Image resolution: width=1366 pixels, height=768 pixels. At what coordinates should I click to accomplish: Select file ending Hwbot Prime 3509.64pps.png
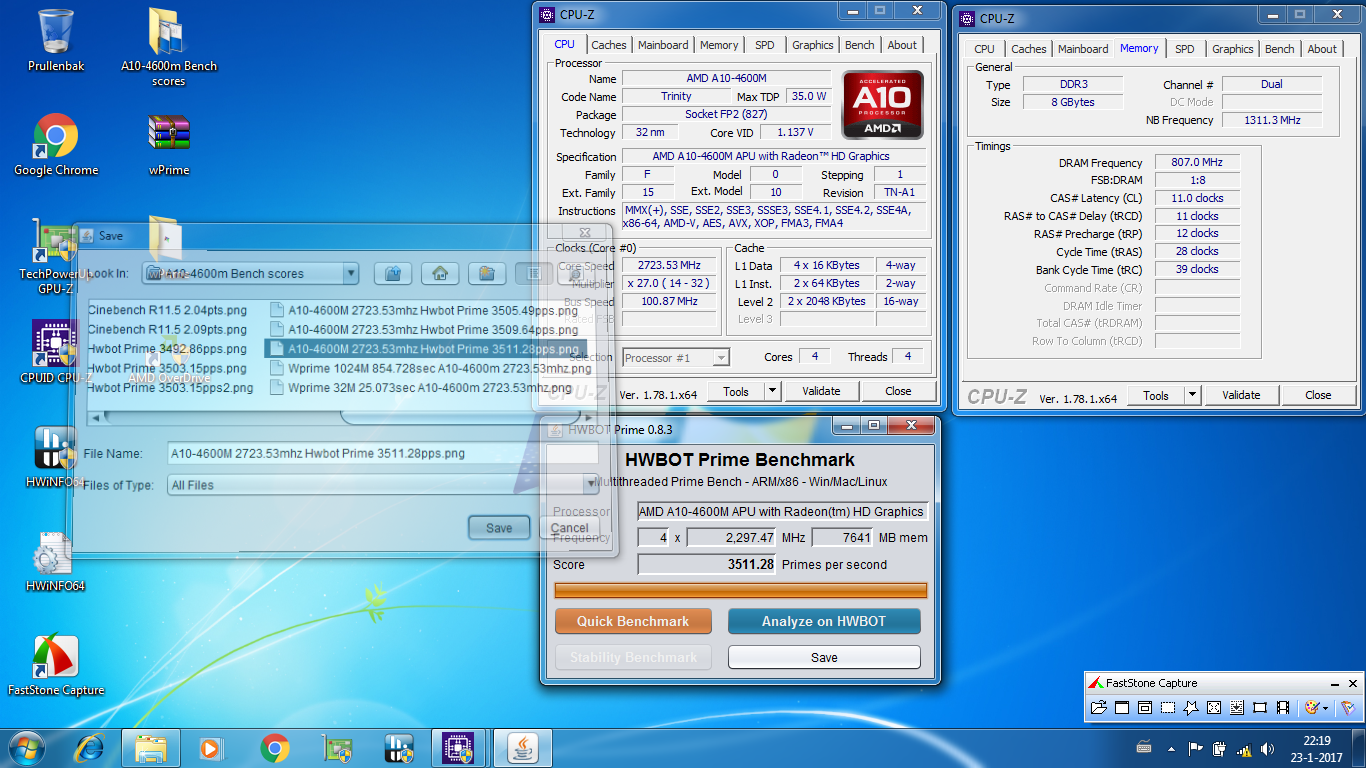click(424, 329)
